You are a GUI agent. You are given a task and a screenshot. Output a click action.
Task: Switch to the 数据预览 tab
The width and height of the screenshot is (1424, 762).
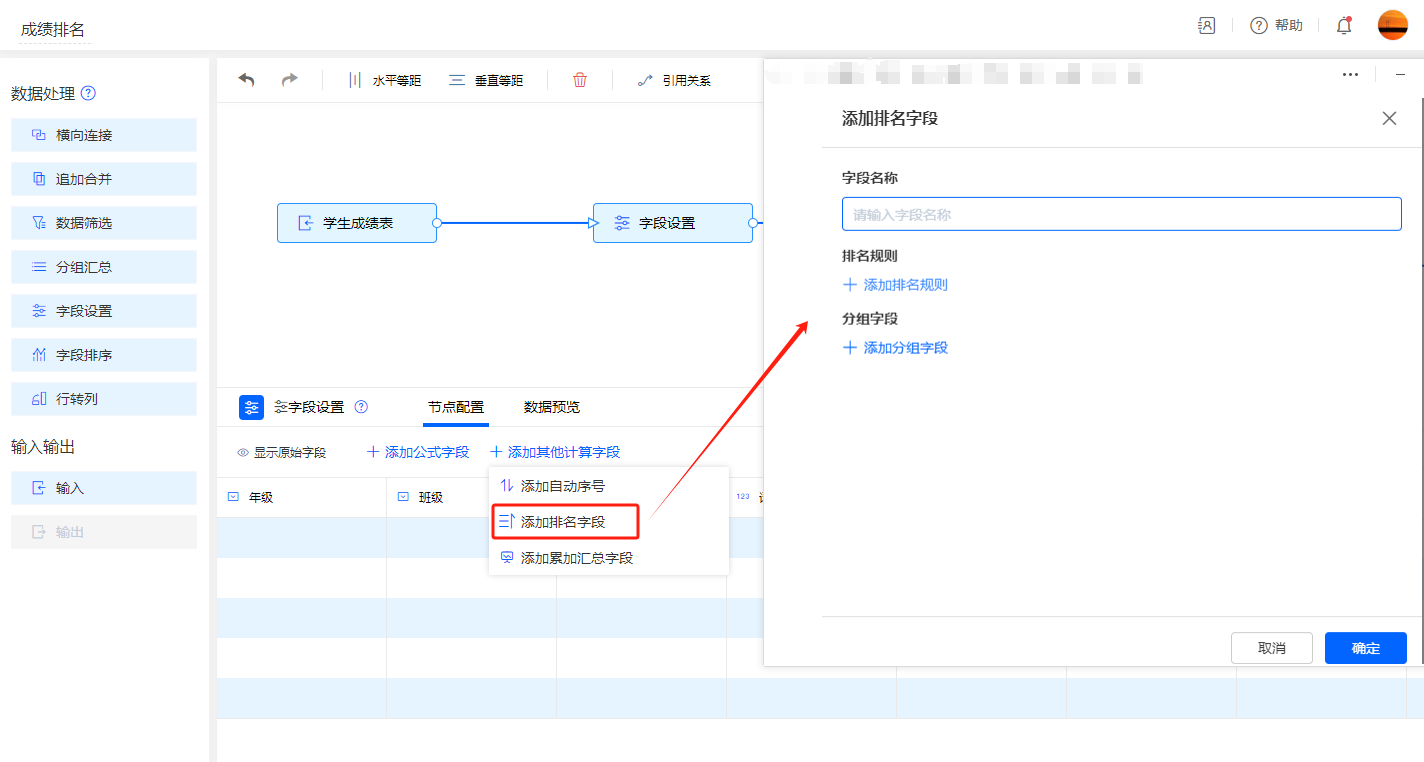pos(551,407)
